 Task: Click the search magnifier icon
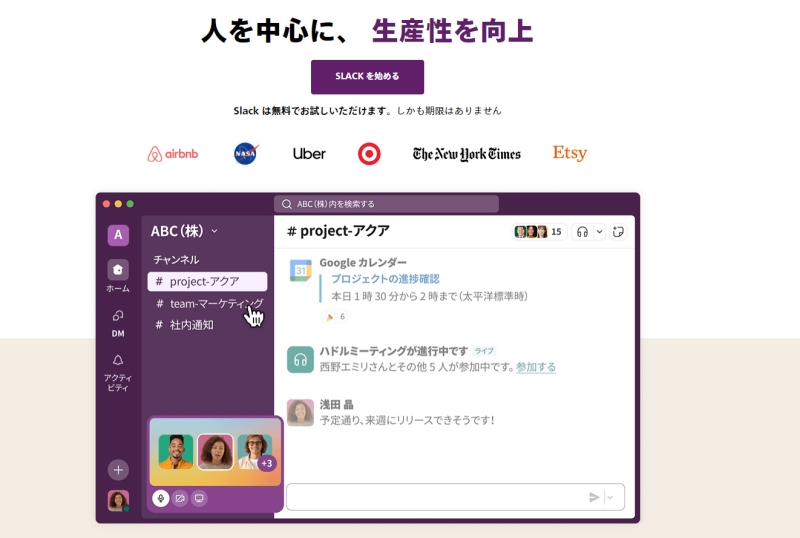point(287,204)
